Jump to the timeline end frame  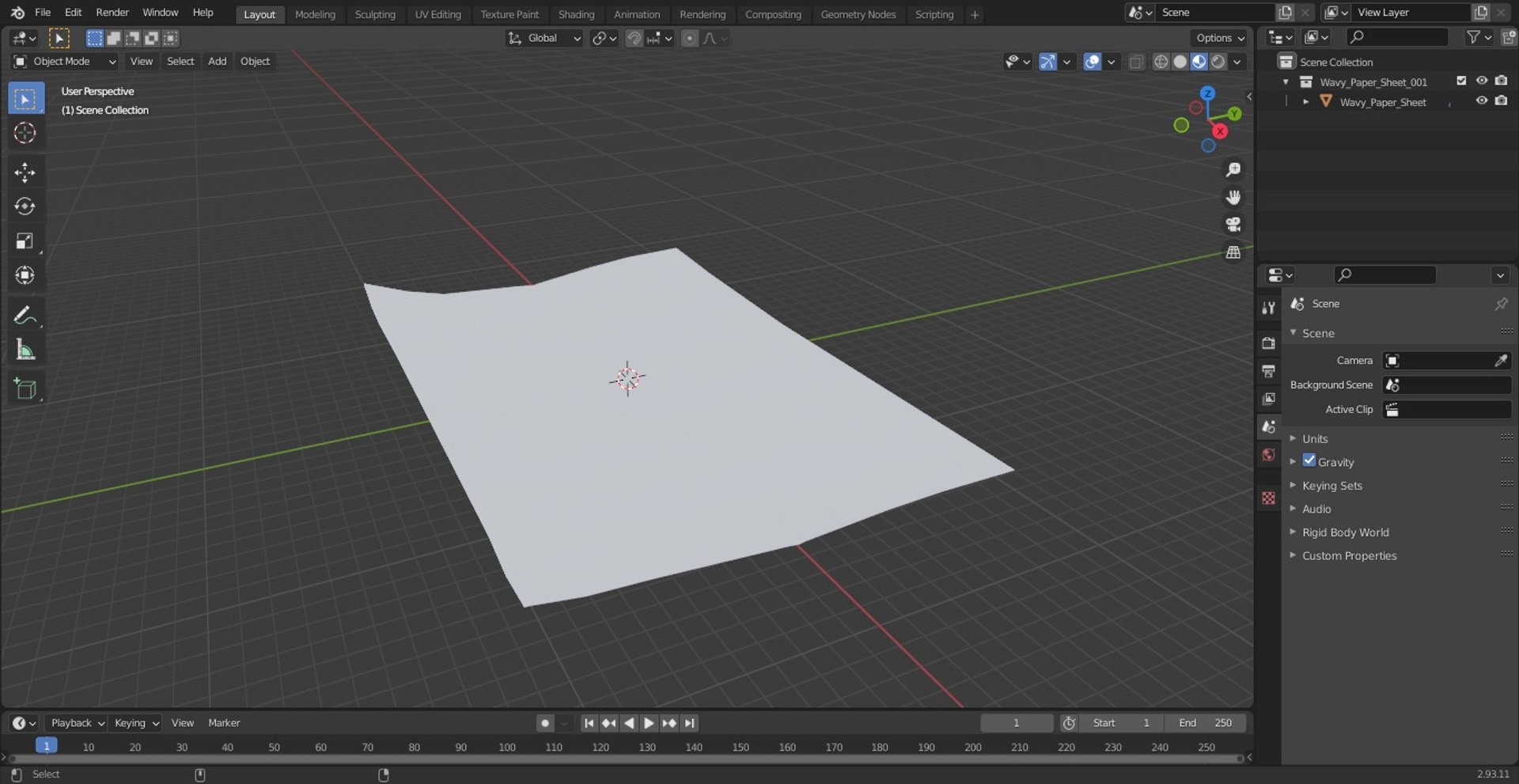[689, 723]
